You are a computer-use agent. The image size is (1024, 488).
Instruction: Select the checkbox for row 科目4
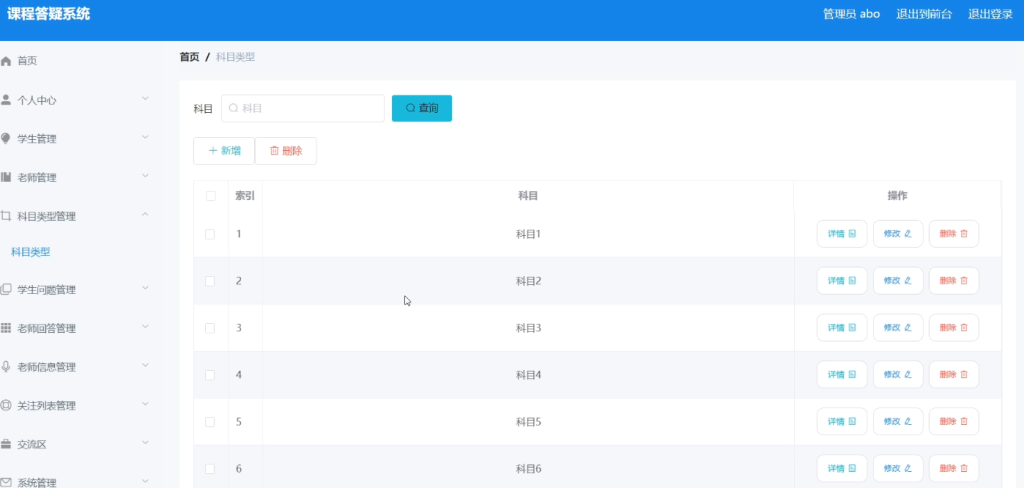pyautogui.click(x=210, y=375)
